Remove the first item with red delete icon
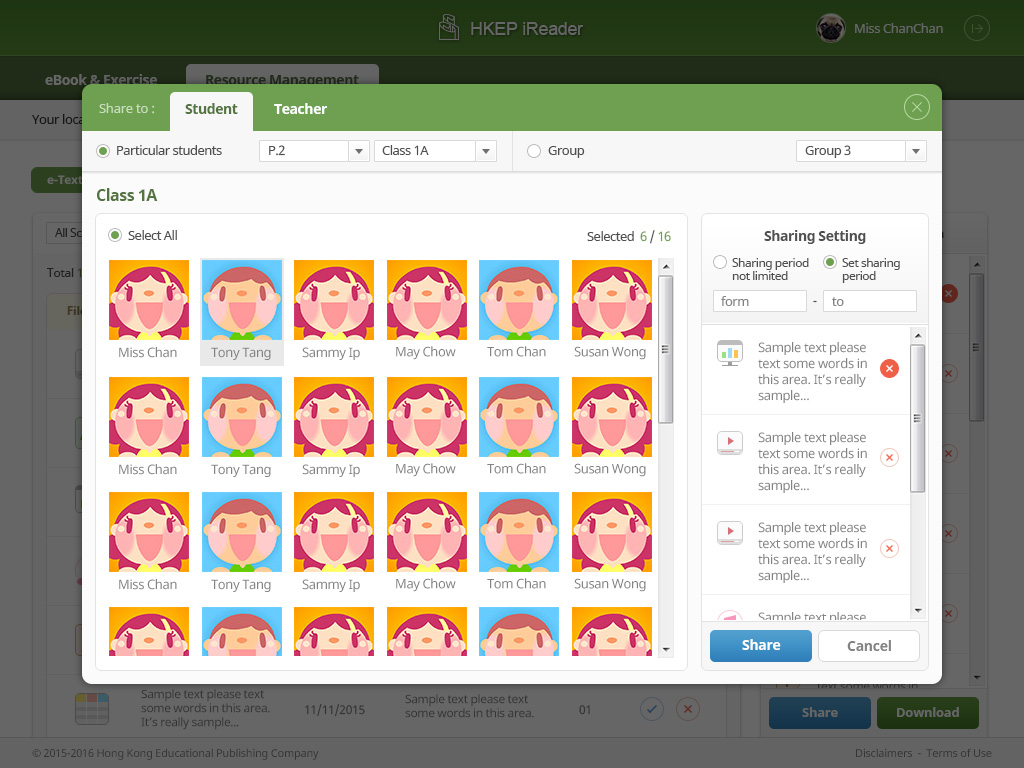 coord(889,369)
